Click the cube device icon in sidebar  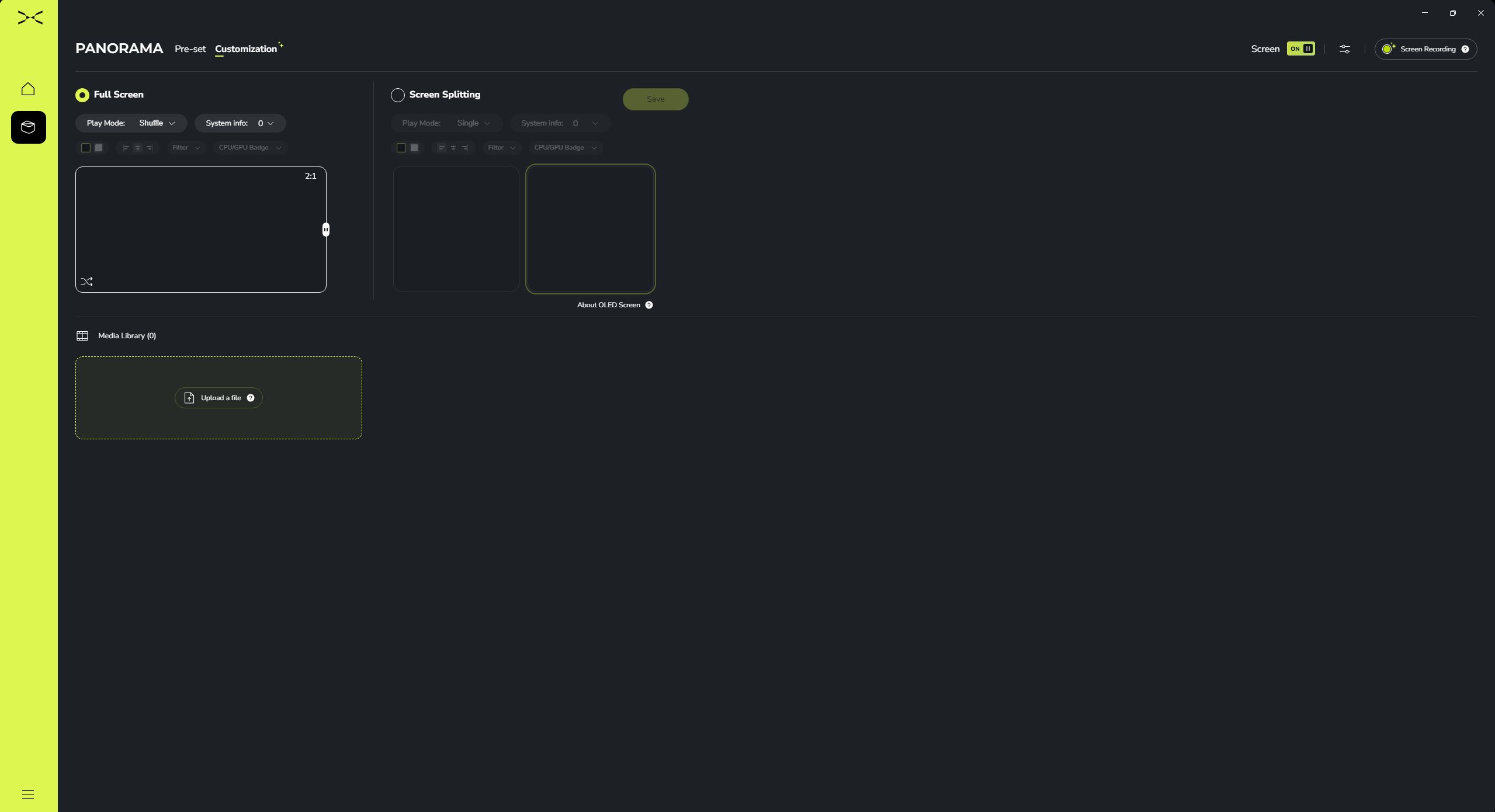point(28,127)
